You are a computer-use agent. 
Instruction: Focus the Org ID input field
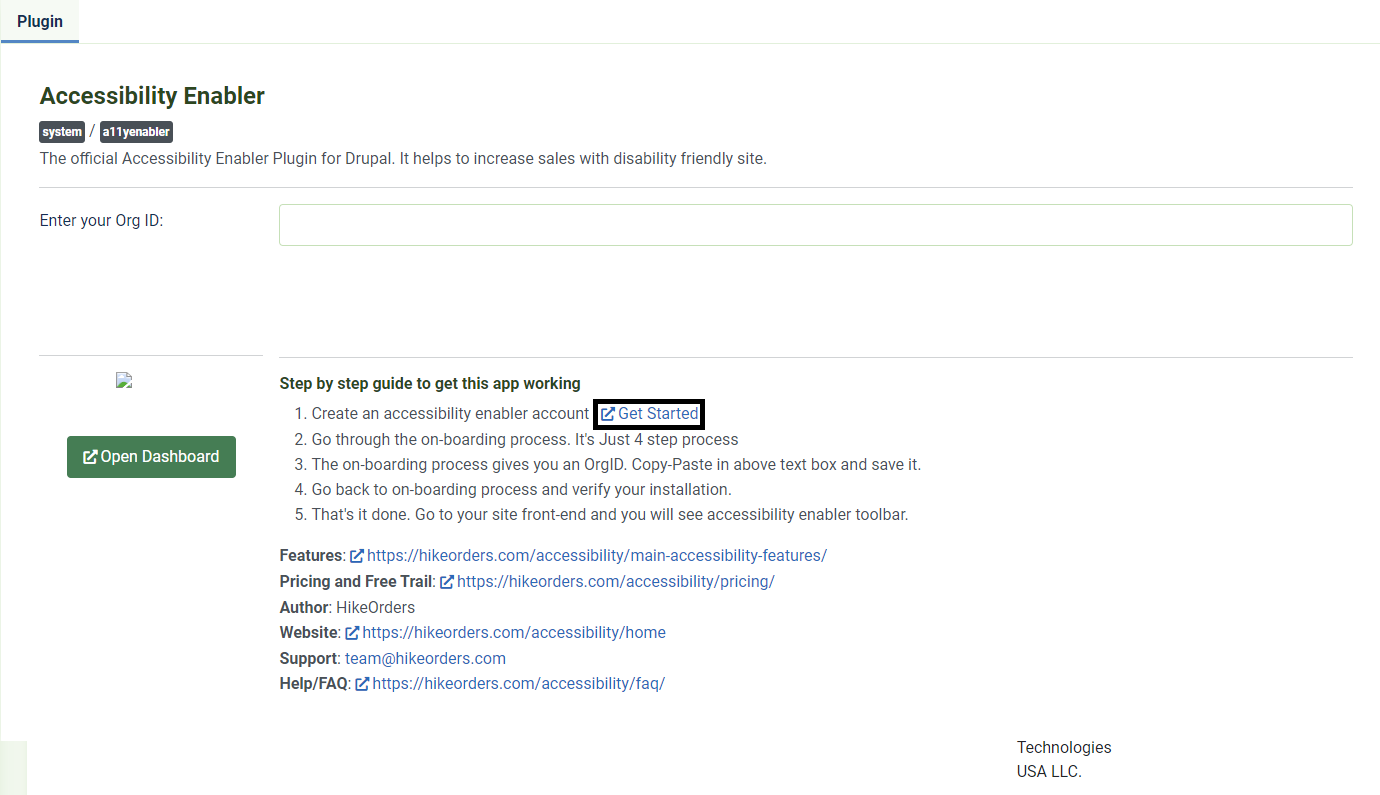(815, 225)
